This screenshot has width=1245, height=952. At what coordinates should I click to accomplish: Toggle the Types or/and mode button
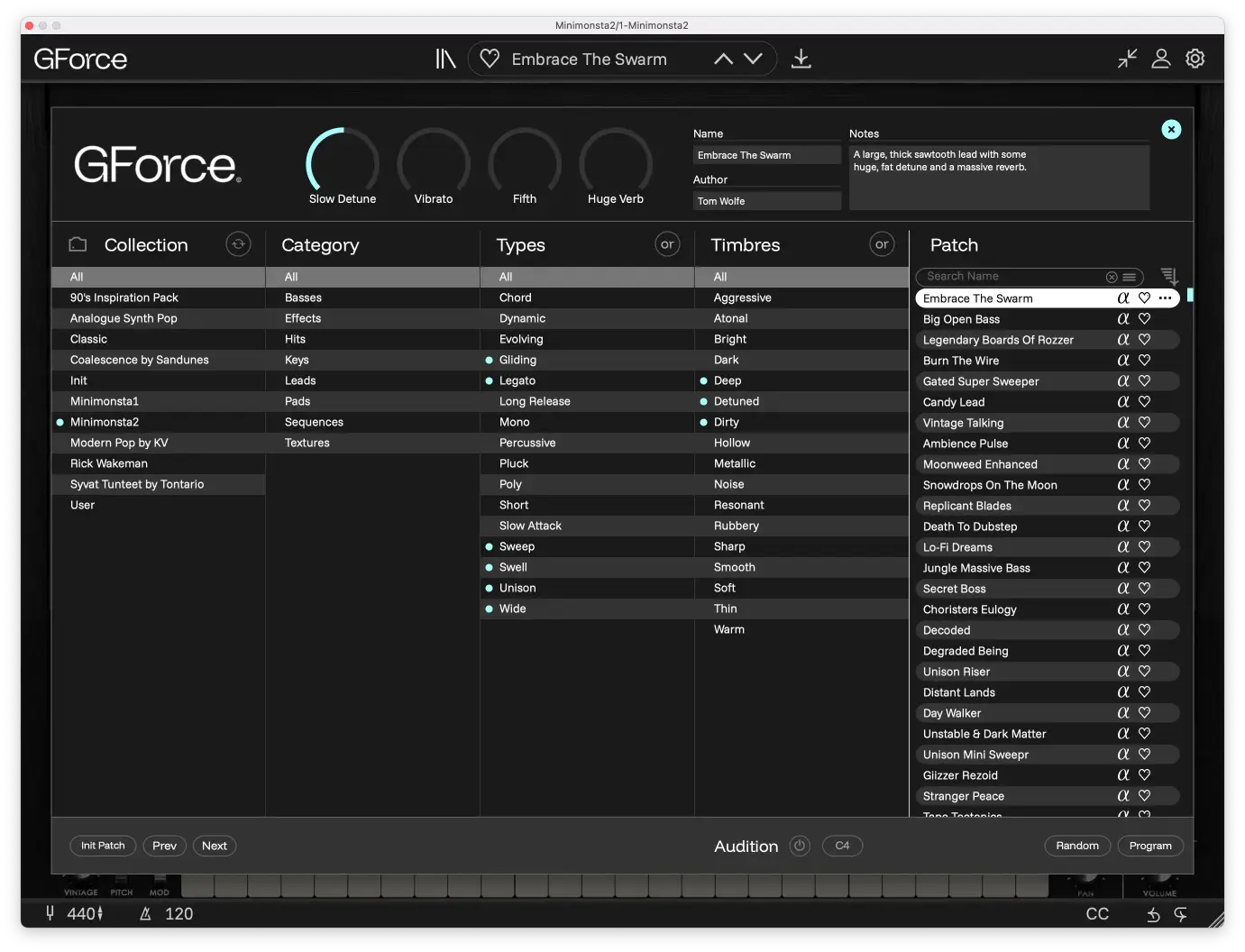tap(667, 244)
